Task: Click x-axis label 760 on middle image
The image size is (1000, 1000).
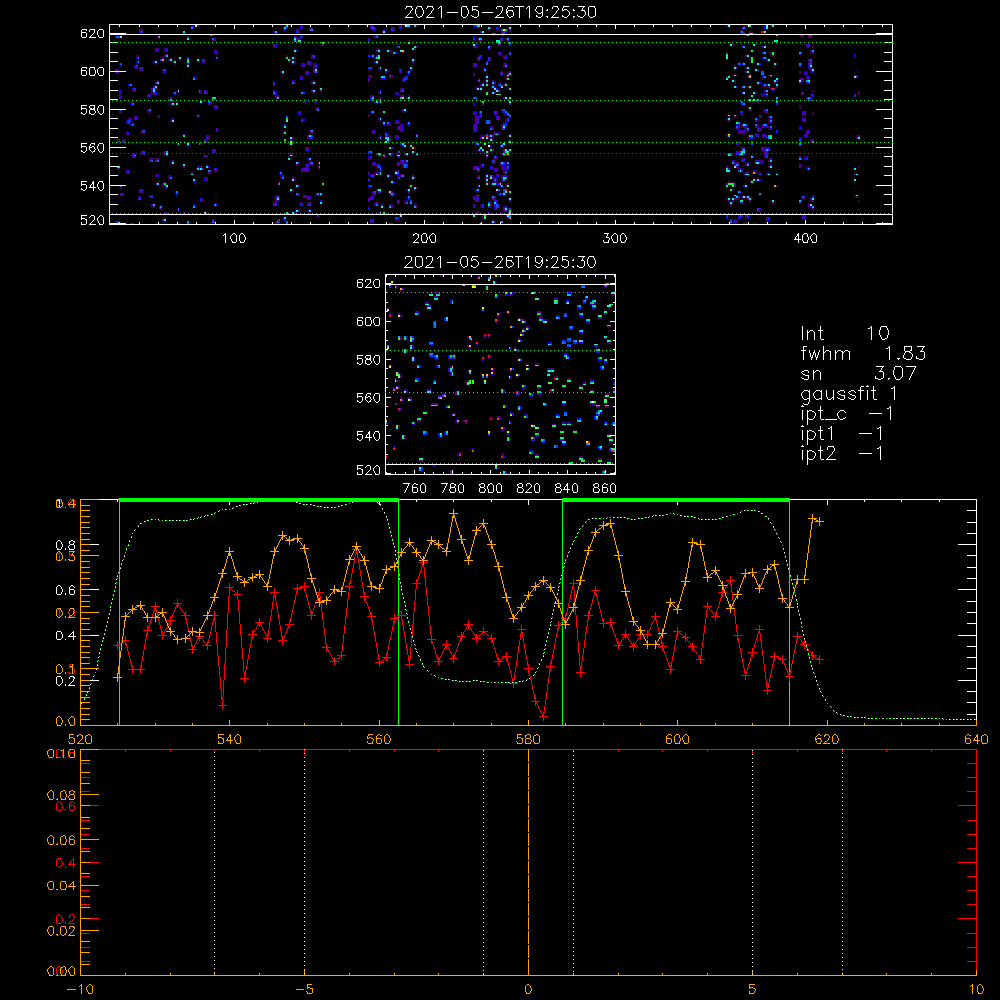Action: click(415, 489)
